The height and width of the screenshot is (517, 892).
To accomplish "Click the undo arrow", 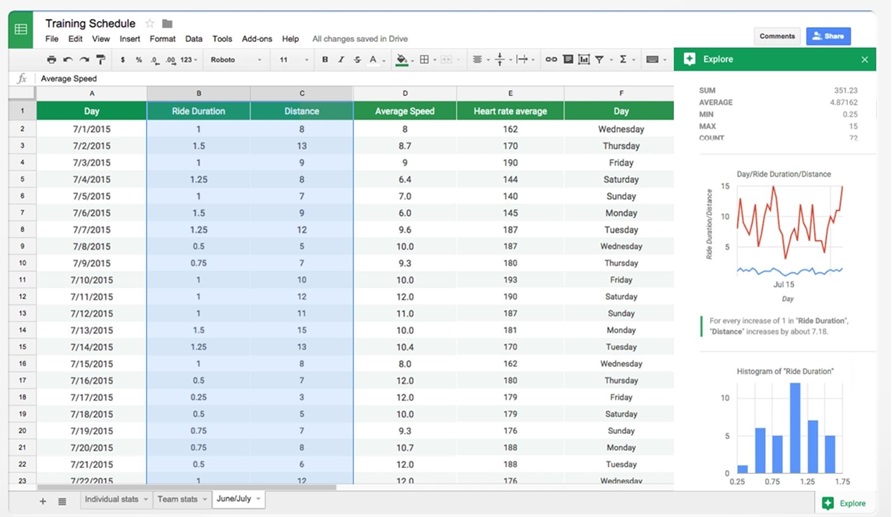I will click(67, 60).
